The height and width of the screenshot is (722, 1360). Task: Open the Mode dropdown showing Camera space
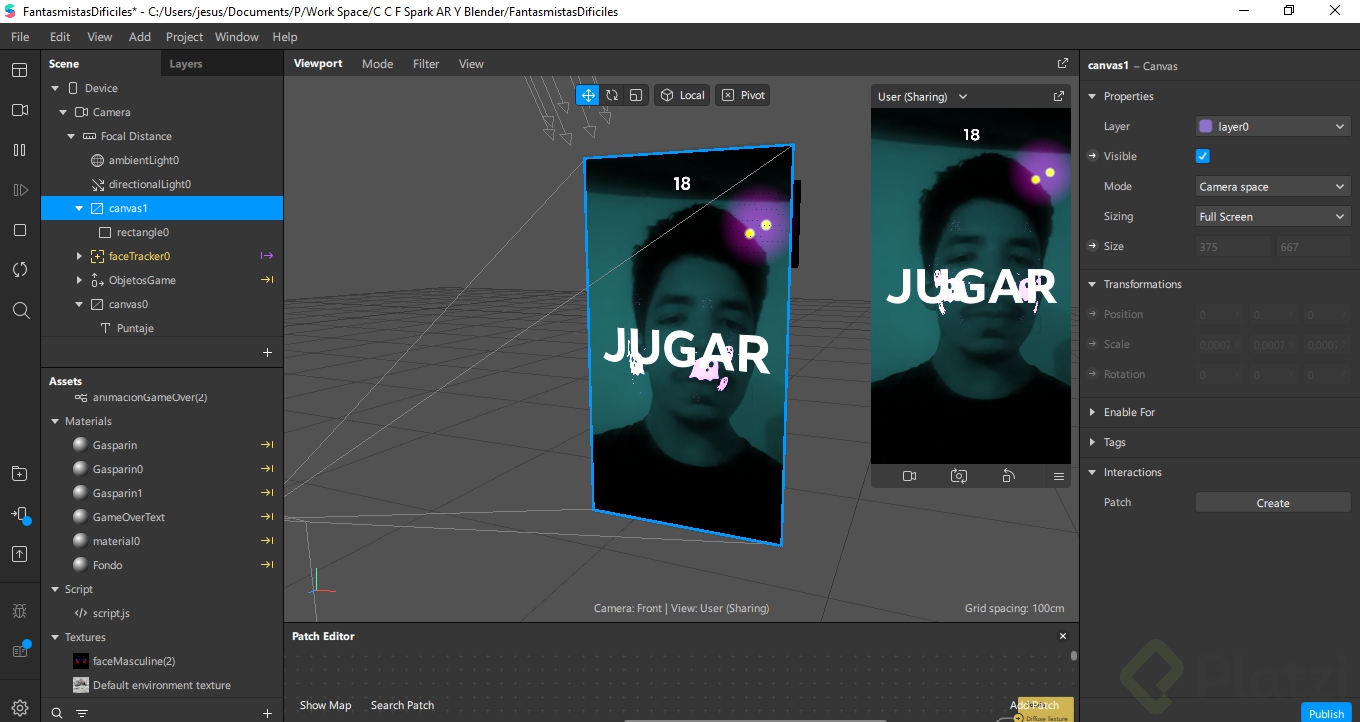click(1272, 186)
